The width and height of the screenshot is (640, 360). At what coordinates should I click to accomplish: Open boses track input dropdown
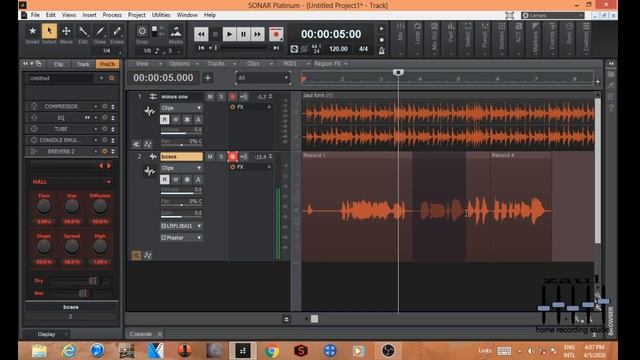pyautogui.click(x=181, y=226)
